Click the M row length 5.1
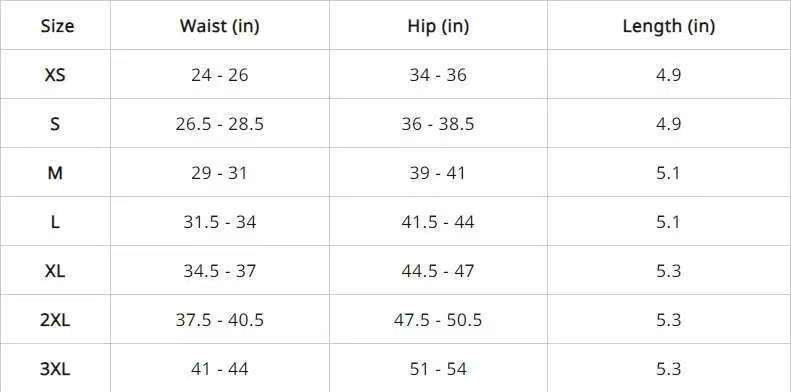 coord(668,173)
